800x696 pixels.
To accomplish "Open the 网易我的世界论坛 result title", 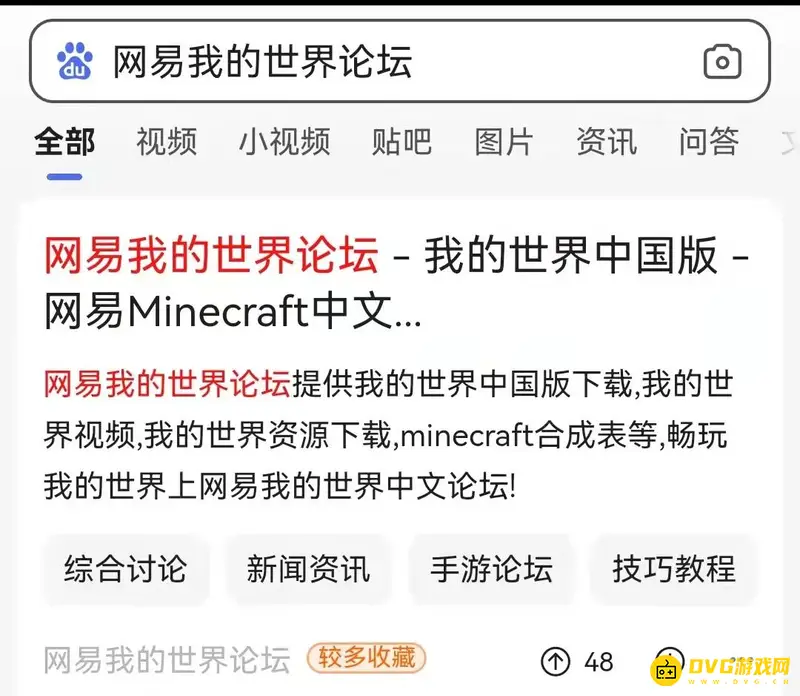I will [x=396, y=282].
